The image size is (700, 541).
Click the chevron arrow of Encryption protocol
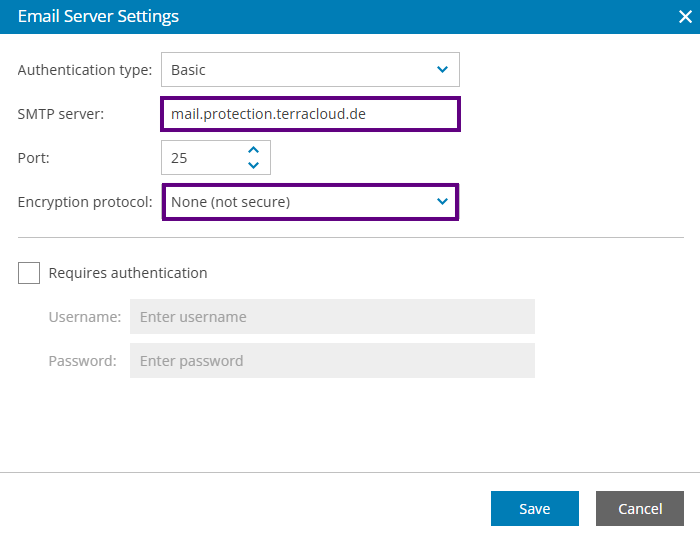pyautogui.click(x=442, y=202)
